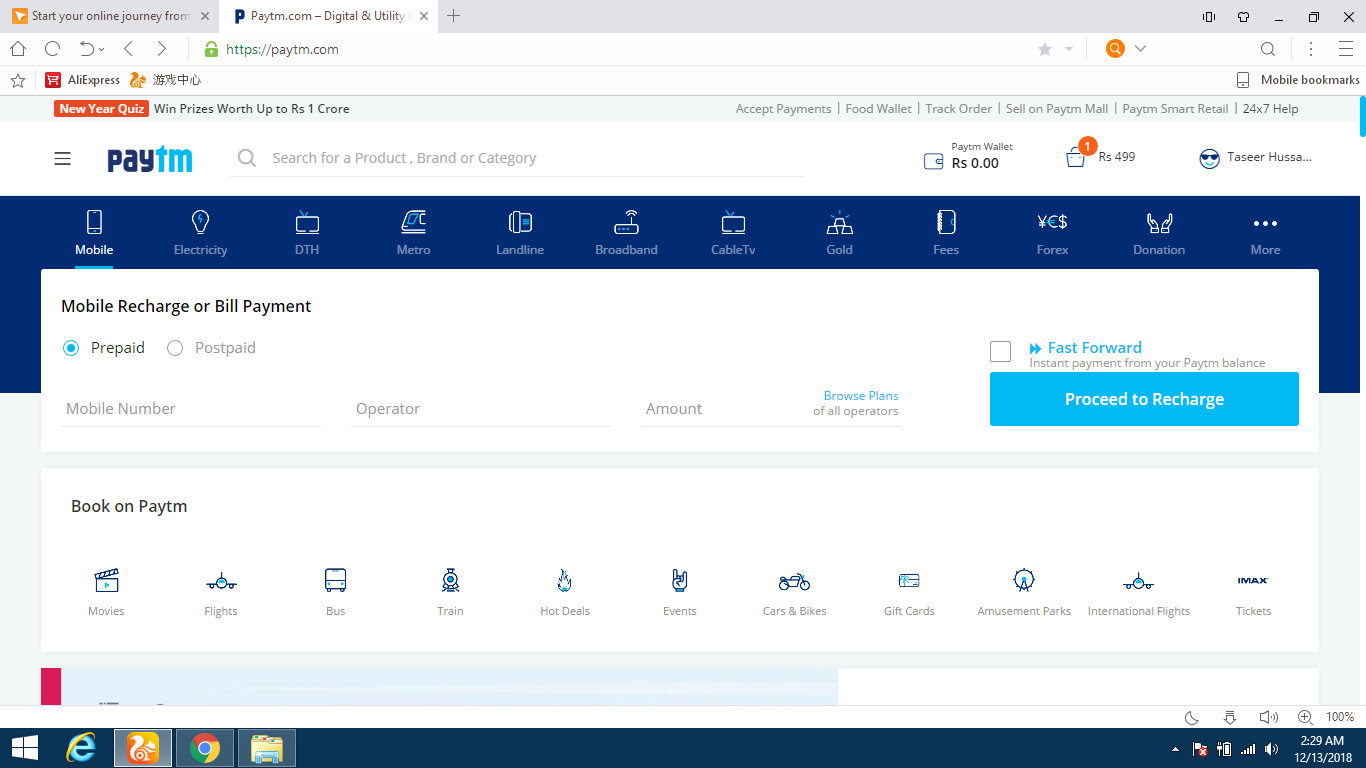The image size is (1366, 768).
Task: Click the Amount input field
Action: click(x=725, y=409)
